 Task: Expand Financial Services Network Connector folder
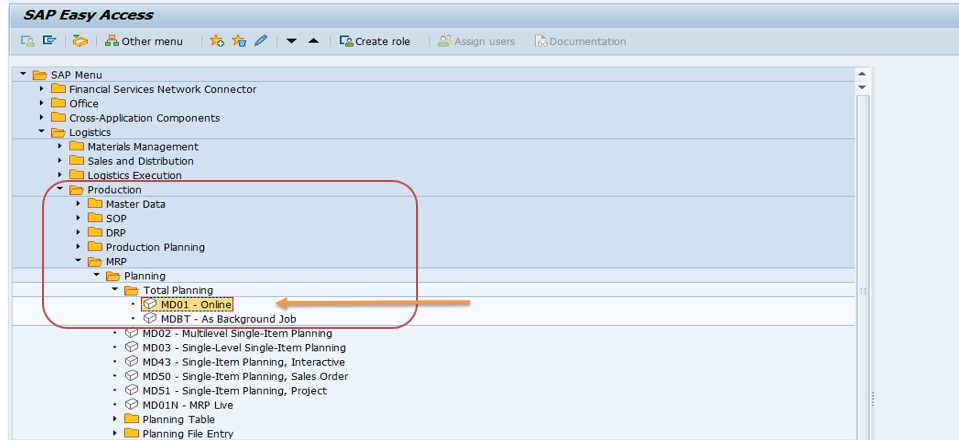click(42, 89)
